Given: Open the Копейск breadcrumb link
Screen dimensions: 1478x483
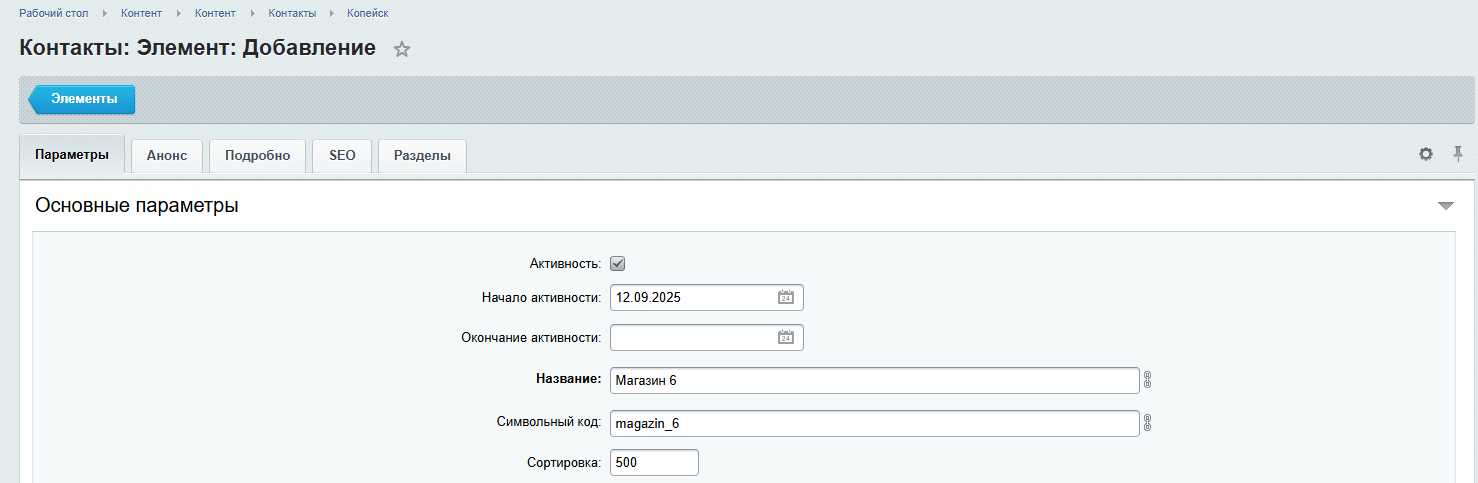Looking at the screenshot, I should click(x=367, y=13).
